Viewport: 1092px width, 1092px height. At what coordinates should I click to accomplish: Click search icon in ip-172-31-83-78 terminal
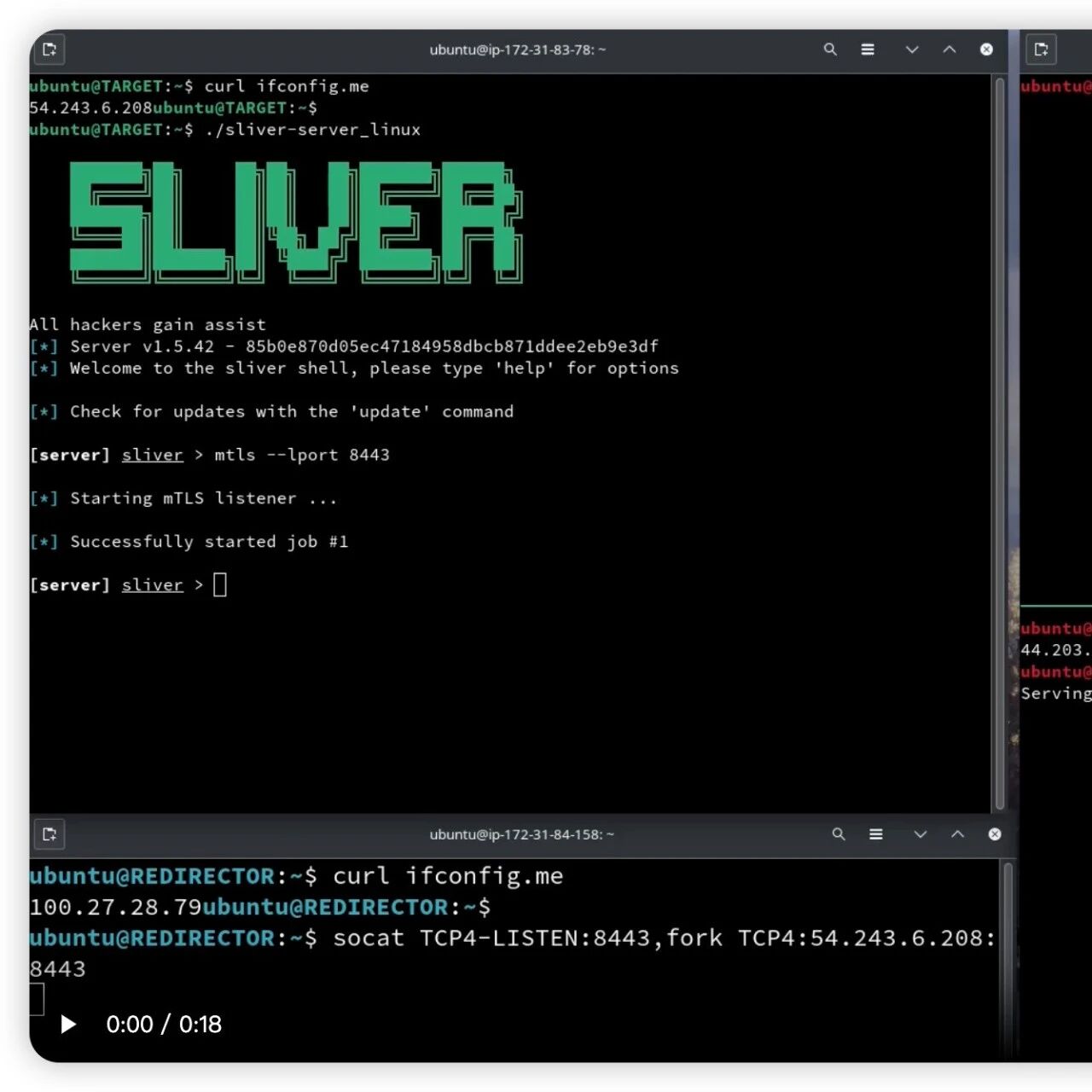[830, 49]
